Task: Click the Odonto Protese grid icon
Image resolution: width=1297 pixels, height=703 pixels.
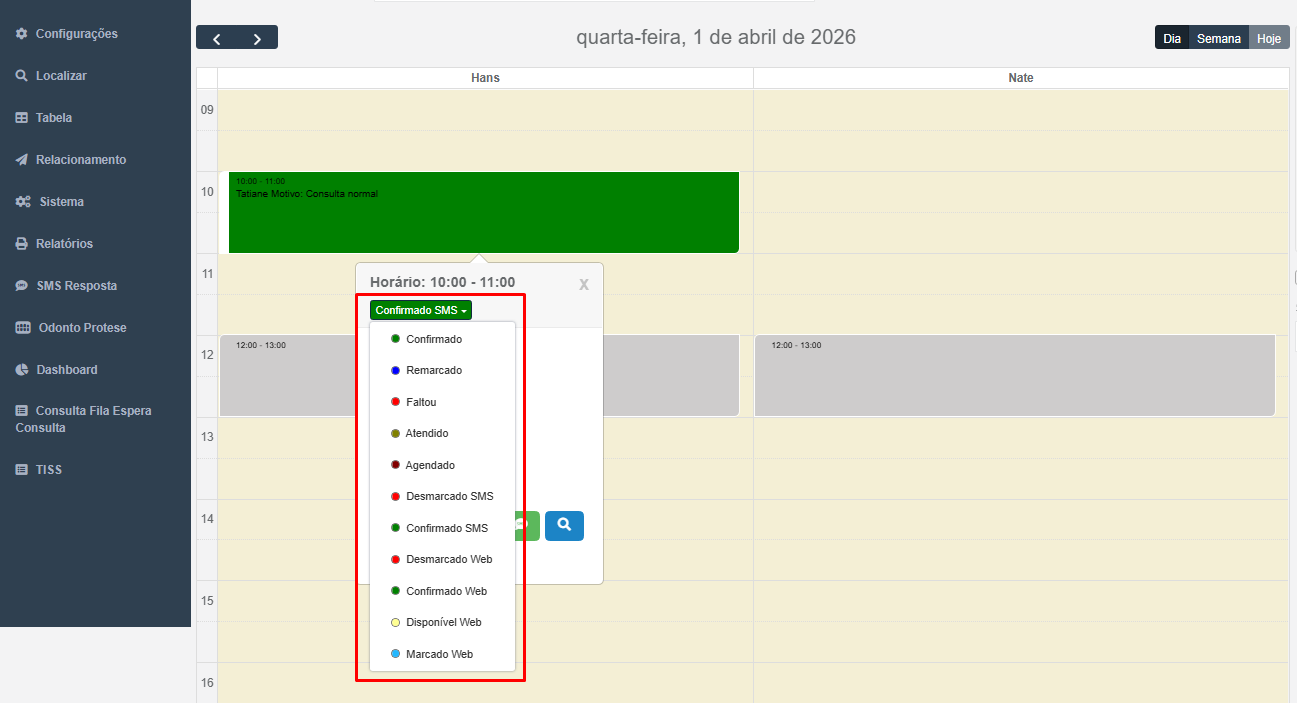Action: pyautogui.click(x=22, y=328)
